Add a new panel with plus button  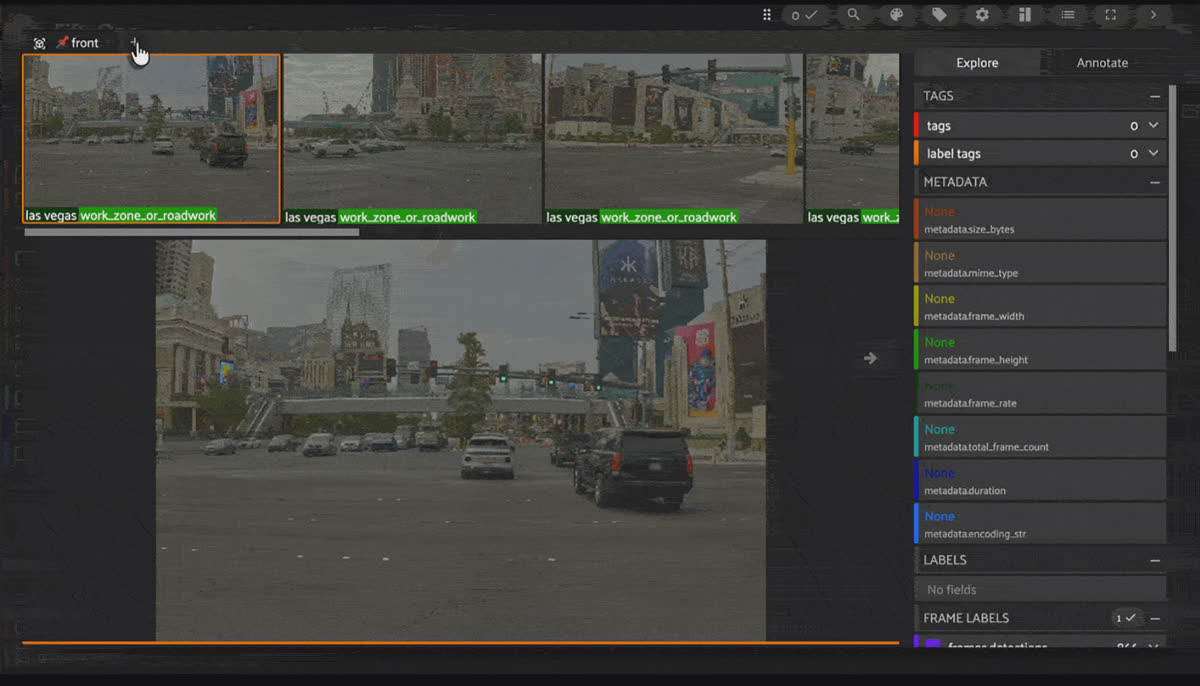[134, 43]
